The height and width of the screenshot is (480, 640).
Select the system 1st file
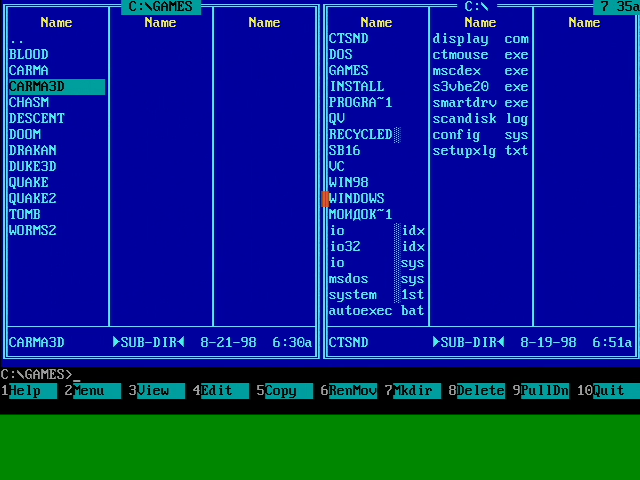377,294
